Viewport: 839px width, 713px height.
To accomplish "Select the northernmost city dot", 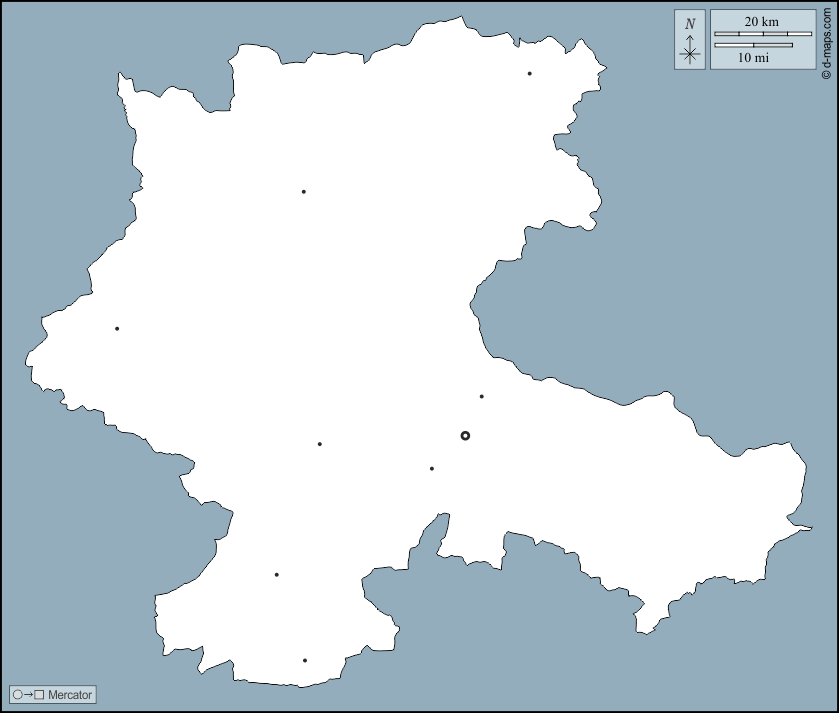I will click(x=530, y=73).
